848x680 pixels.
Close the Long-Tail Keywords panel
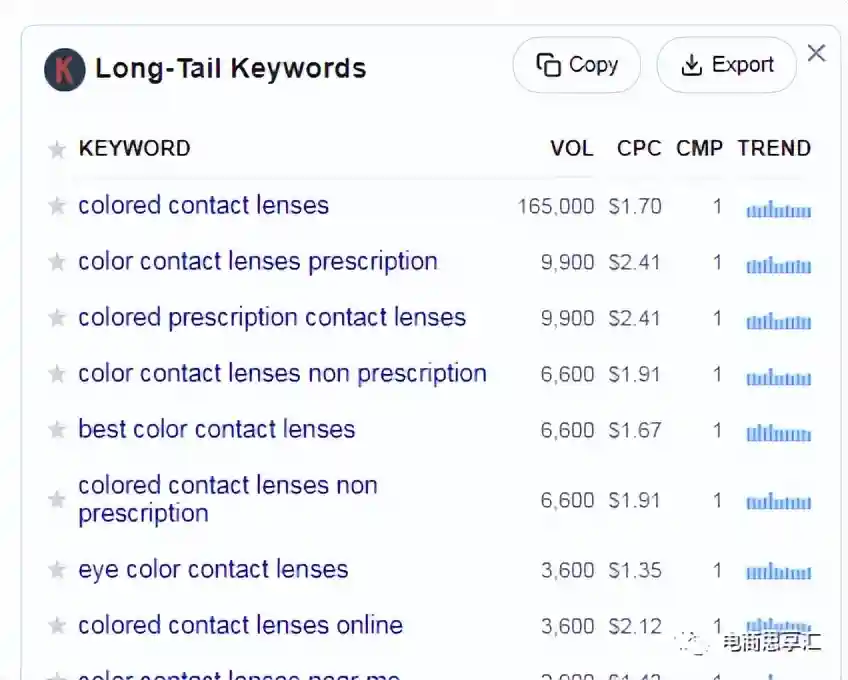coord(816,53)
